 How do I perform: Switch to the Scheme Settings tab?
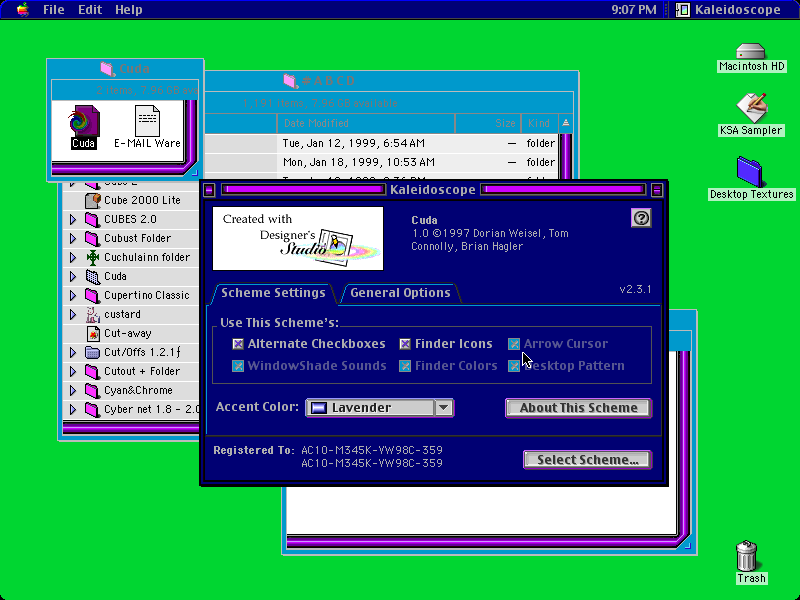pos(273,293)
